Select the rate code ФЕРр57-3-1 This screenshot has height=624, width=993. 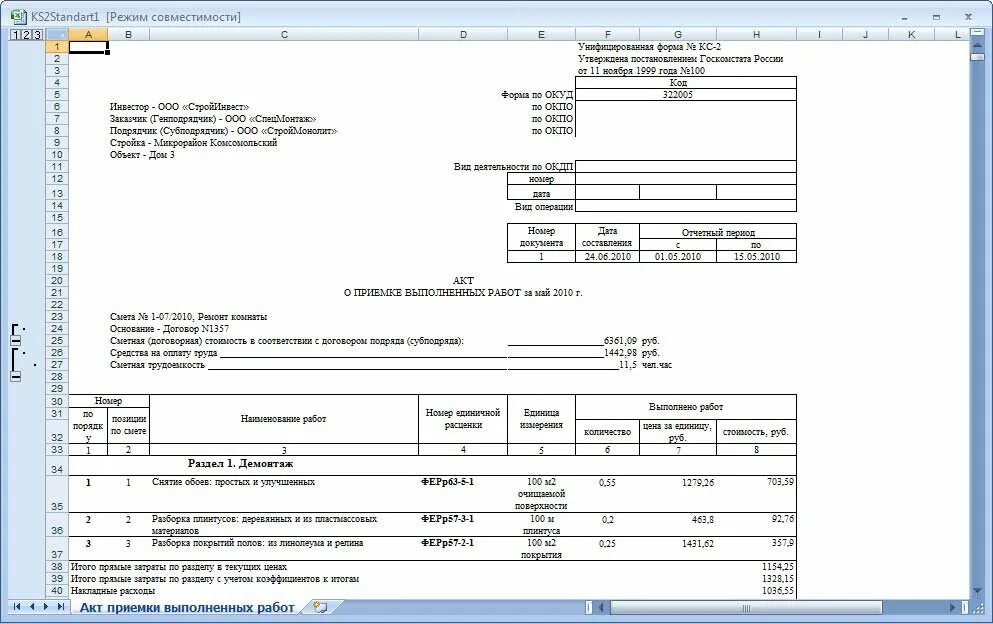click(447, 519)
